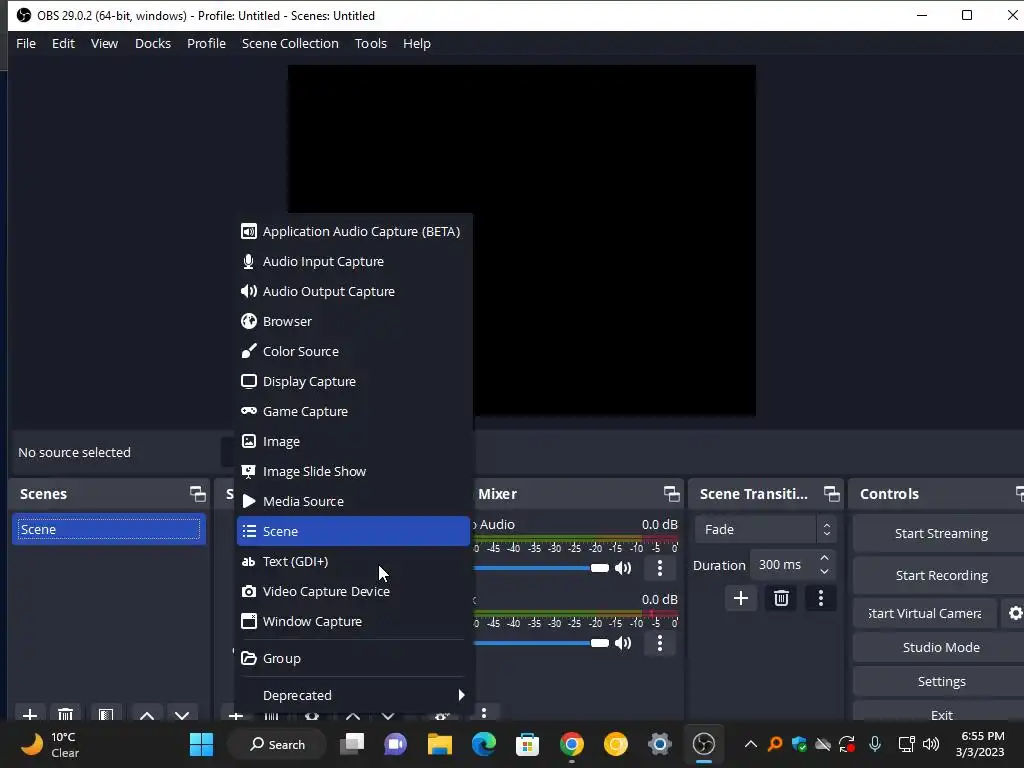Choose Video Capture Device source

click(353, 592)
